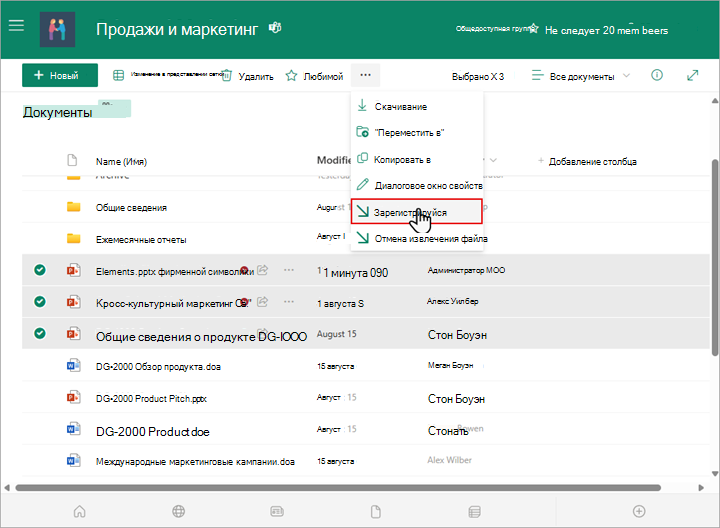The width and height of the screenshot is (720, 528).
Task: Click the vertical scrollbar thumb
Action: [714, 257]
